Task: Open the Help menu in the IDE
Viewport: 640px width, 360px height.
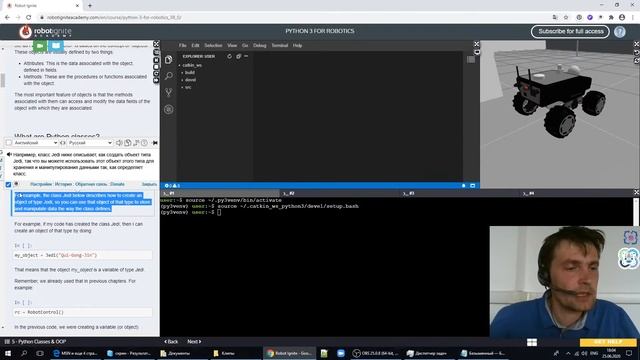Action: pyautogui.click(x=298, y=45)
